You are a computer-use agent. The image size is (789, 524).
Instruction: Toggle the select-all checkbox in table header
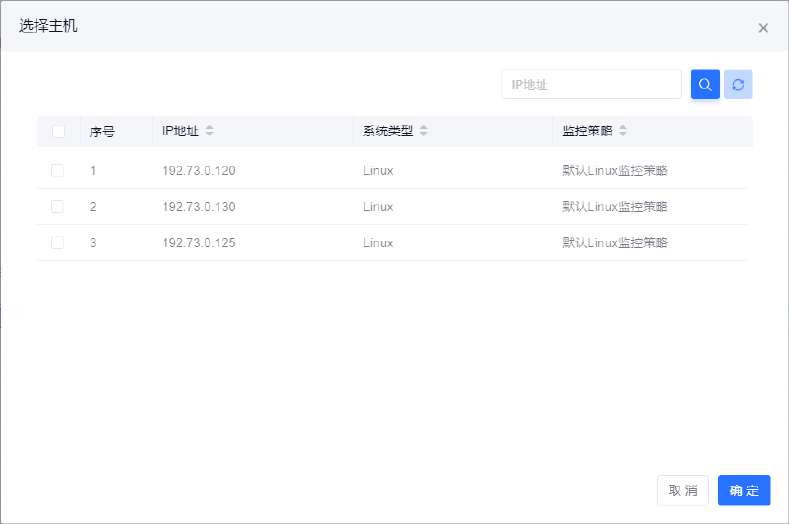[x=58, y=131]
